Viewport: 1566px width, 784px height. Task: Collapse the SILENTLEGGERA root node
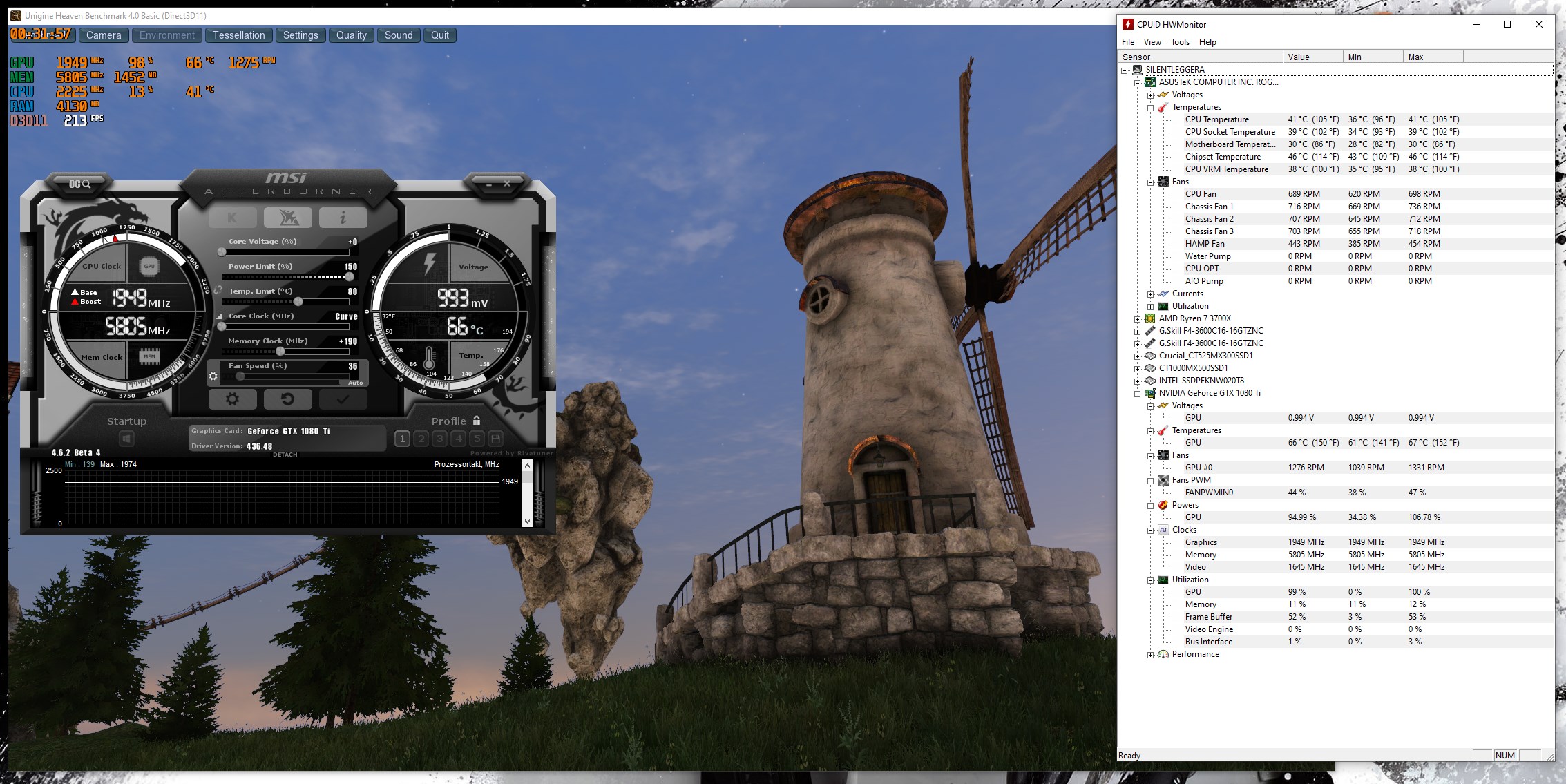coord(1125,70)
